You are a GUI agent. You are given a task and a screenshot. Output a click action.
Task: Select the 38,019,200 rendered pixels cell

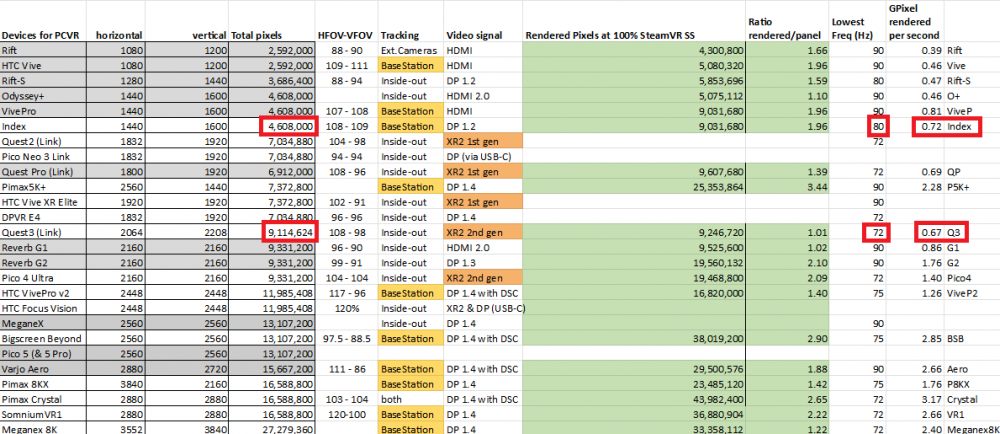tap(702, 338)
